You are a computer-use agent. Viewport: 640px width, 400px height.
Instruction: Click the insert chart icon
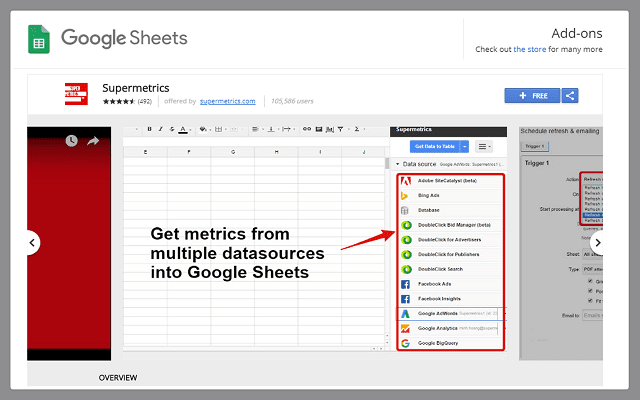(330, 129)
